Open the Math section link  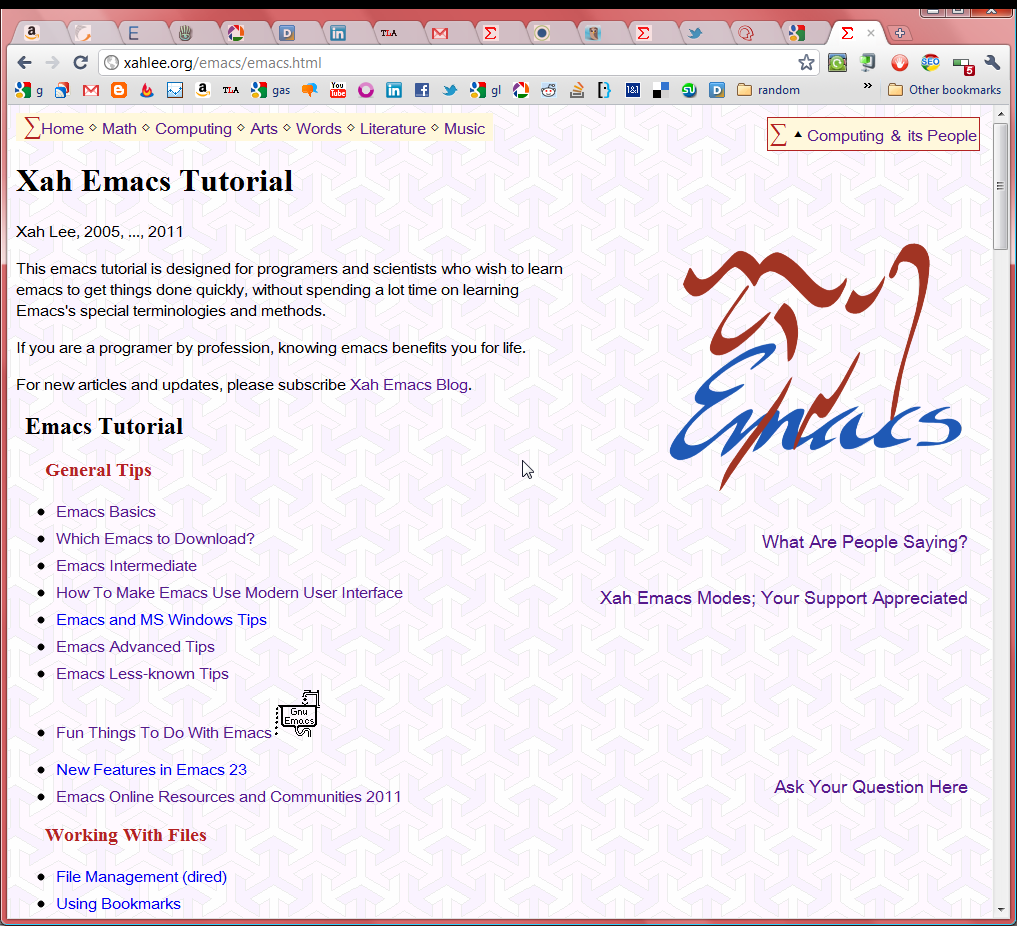(x=119, y=128)
